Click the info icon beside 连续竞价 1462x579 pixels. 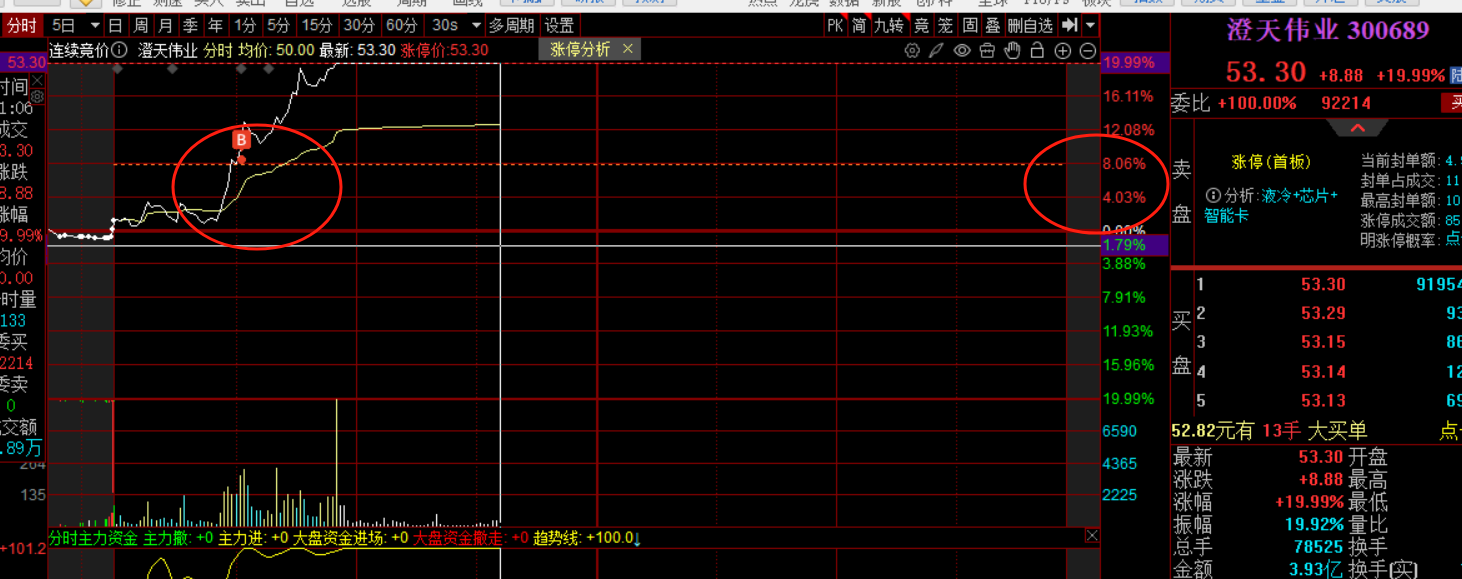point(119,50)
